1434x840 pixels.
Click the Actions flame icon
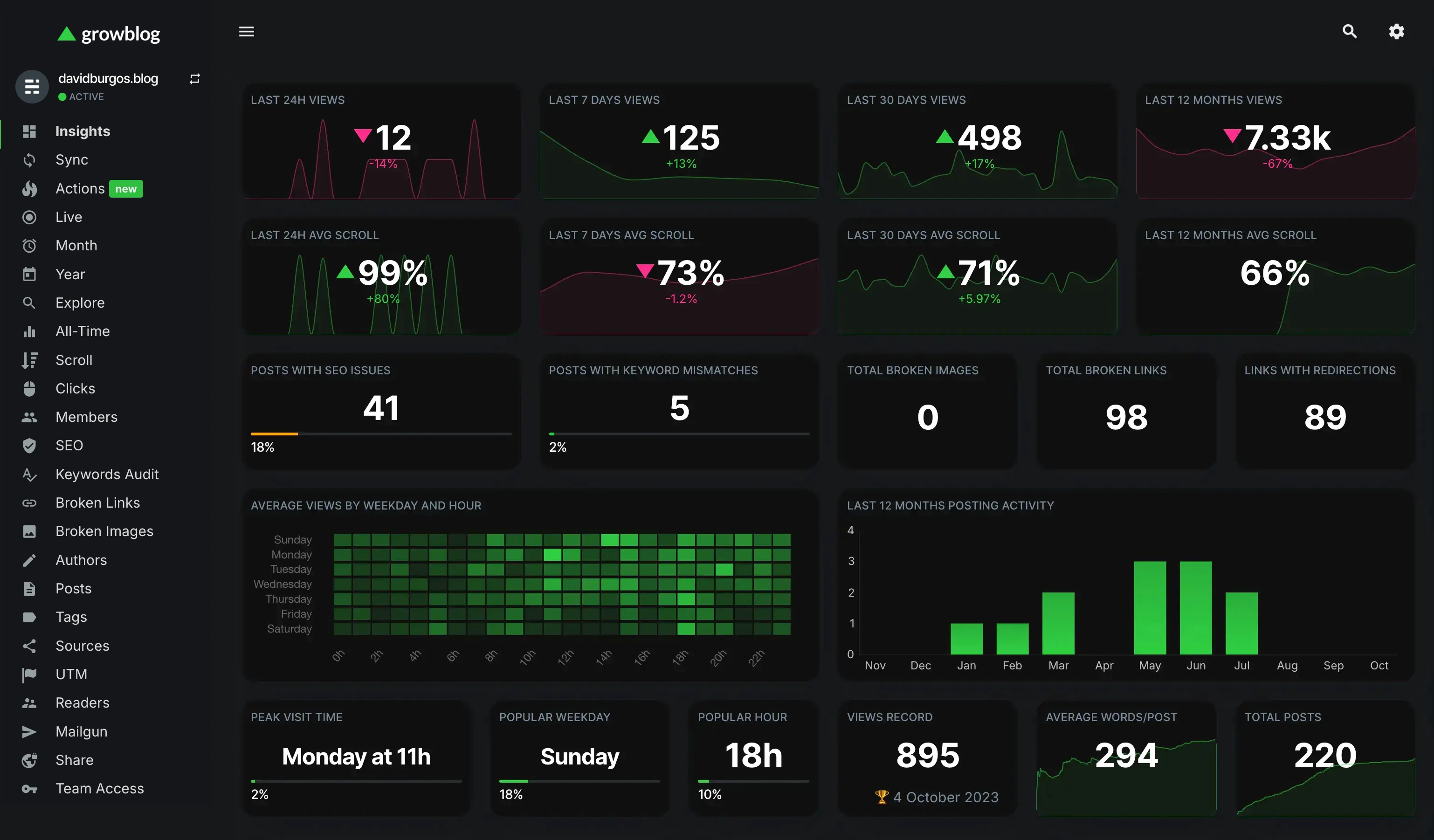29,189
